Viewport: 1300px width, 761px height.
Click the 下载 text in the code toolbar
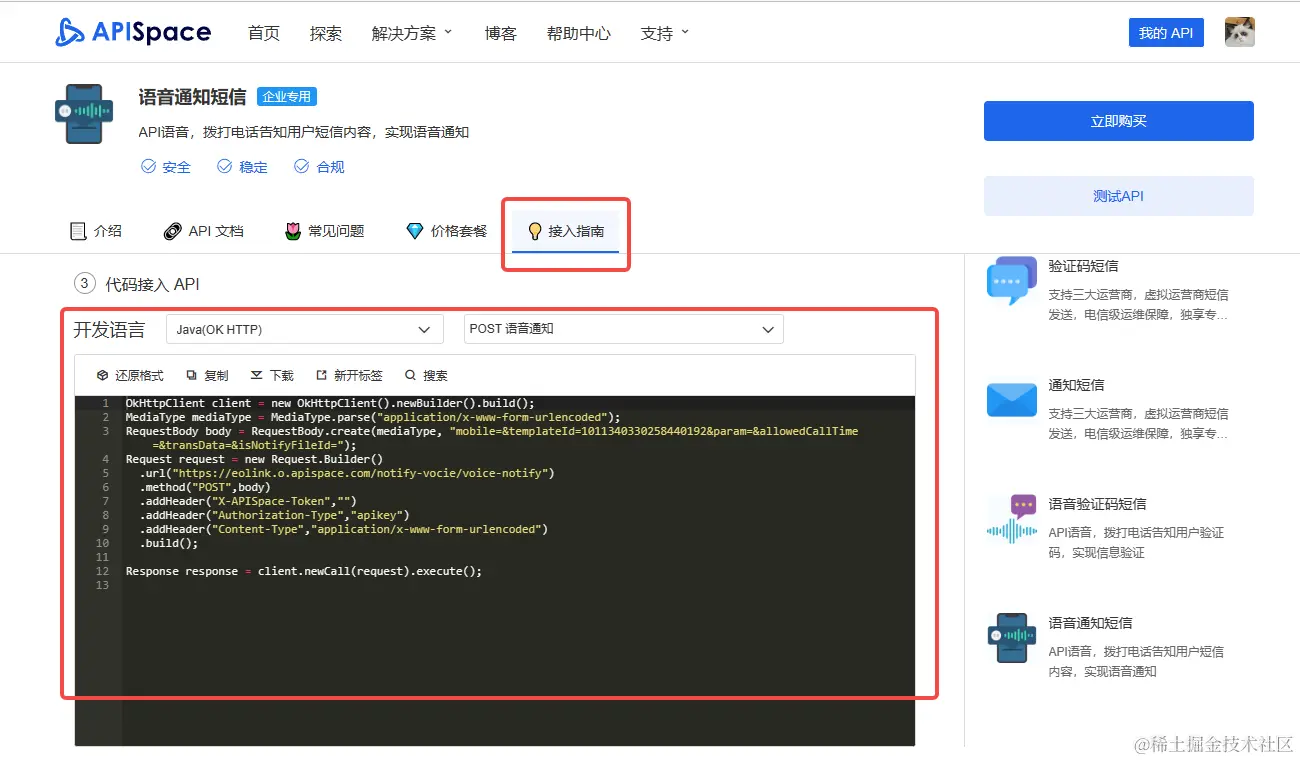(282, 375)
